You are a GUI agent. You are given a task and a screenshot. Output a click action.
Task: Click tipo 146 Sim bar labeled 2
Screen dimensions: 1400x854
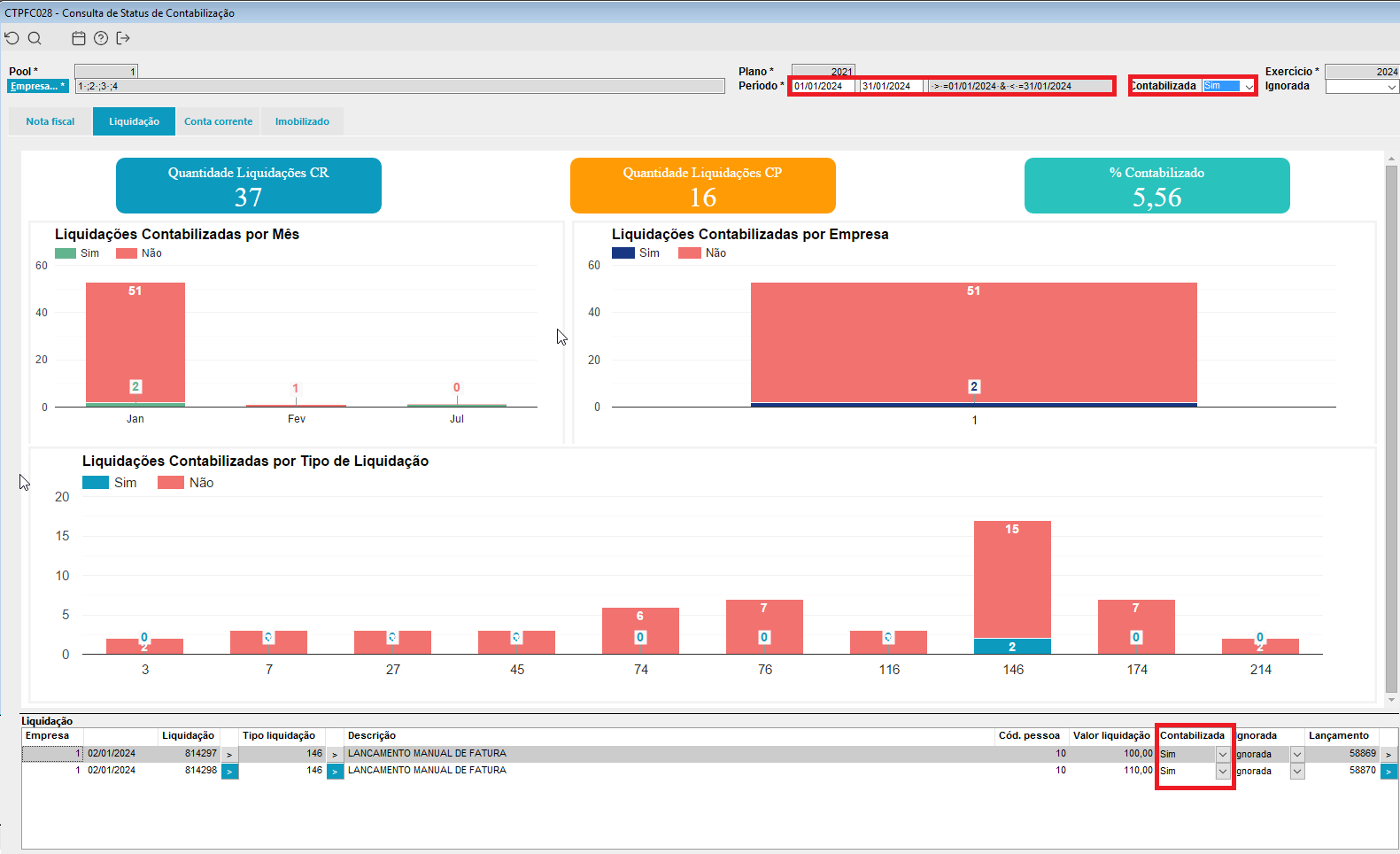[1012, 647]
